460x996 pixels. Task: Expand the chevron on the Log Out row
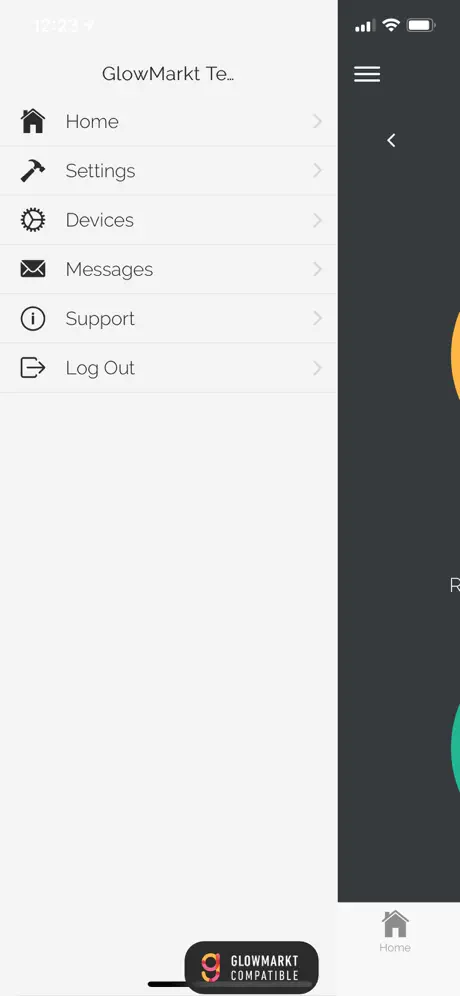point(318,368)
